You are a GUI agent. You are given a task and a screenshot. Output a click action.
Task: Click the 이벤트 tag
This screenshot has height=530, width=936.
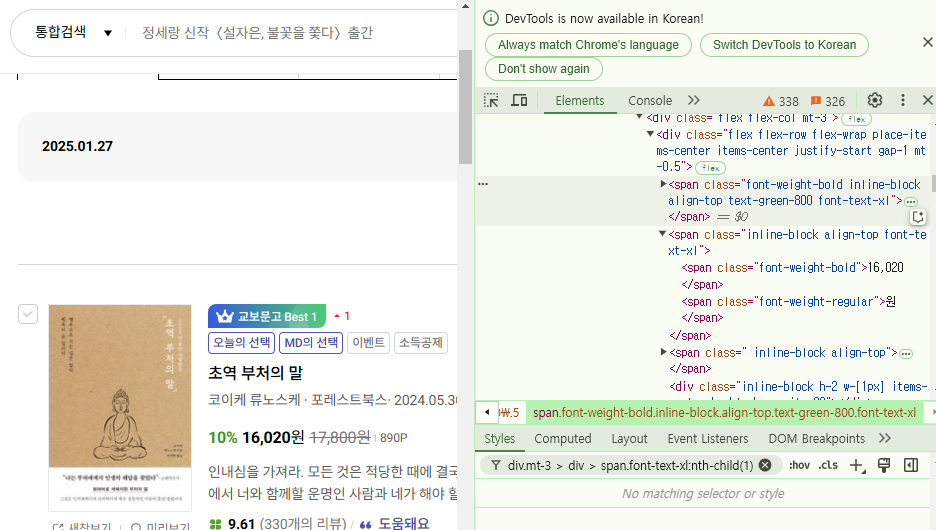(368, 343)
